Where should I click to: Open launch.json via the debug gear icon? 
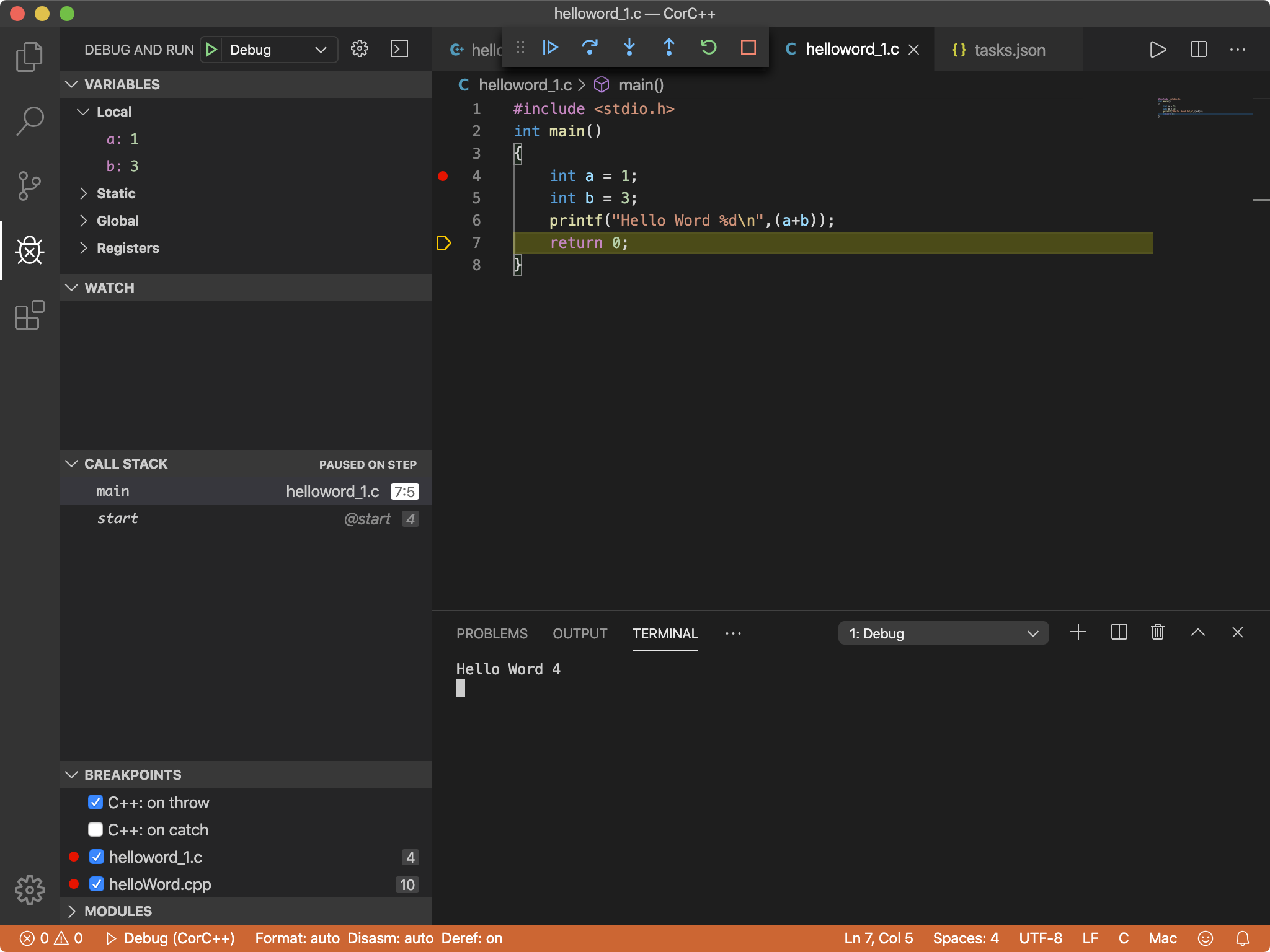pyautogui.click(x=360, y=49)
